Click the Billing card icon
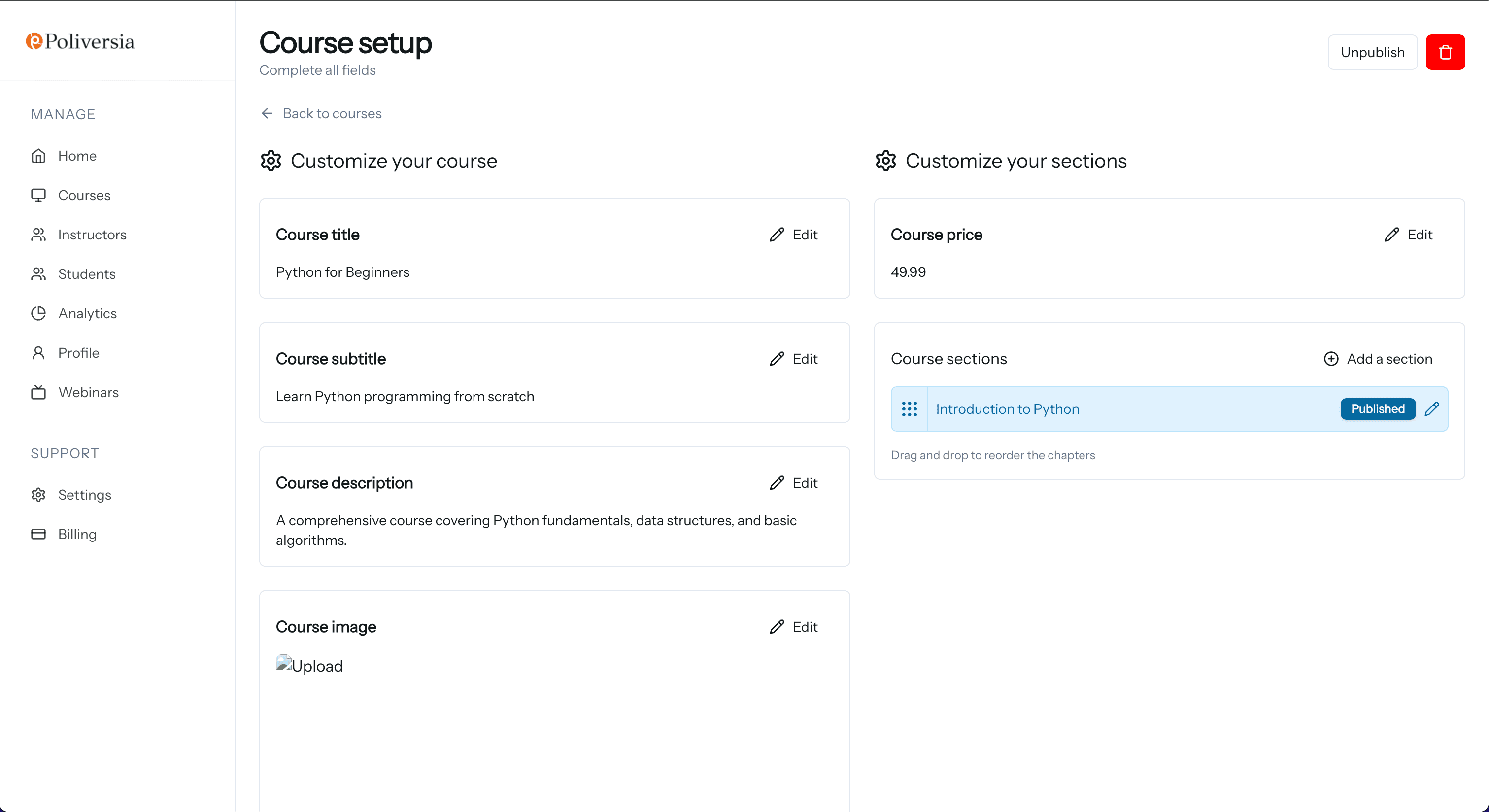1489x812 pixels. (x=38, y=534)
